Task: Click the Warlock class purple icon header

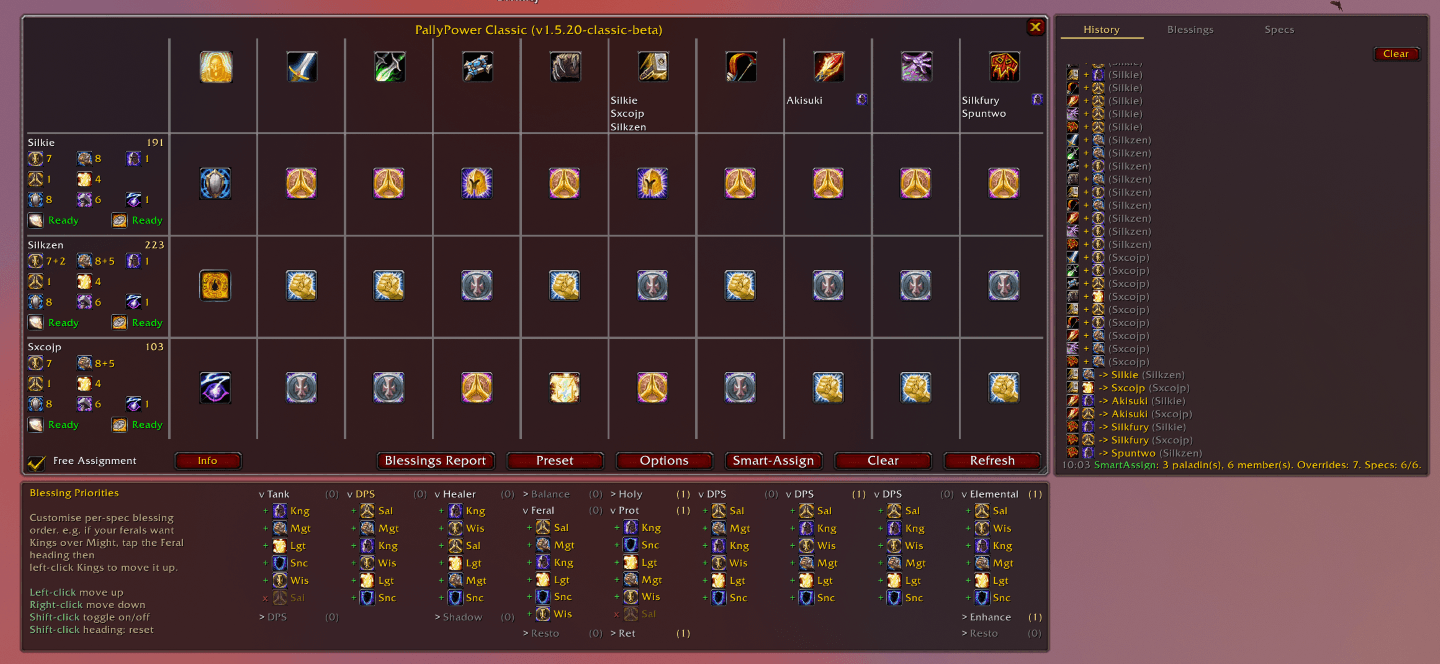Action: click(x=916, y=67)
